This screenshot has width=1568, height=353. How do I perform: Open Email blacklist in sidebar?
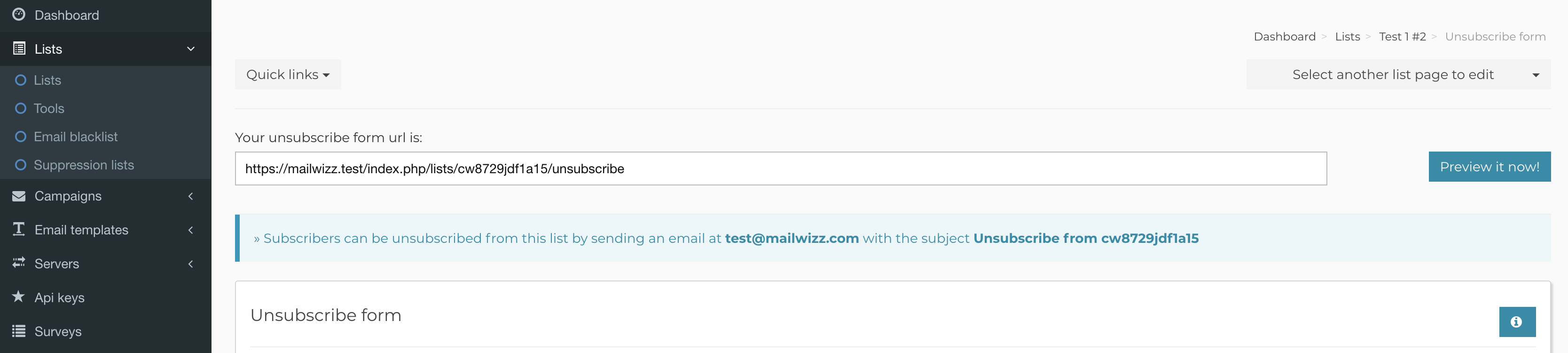[x=76, y=136]
